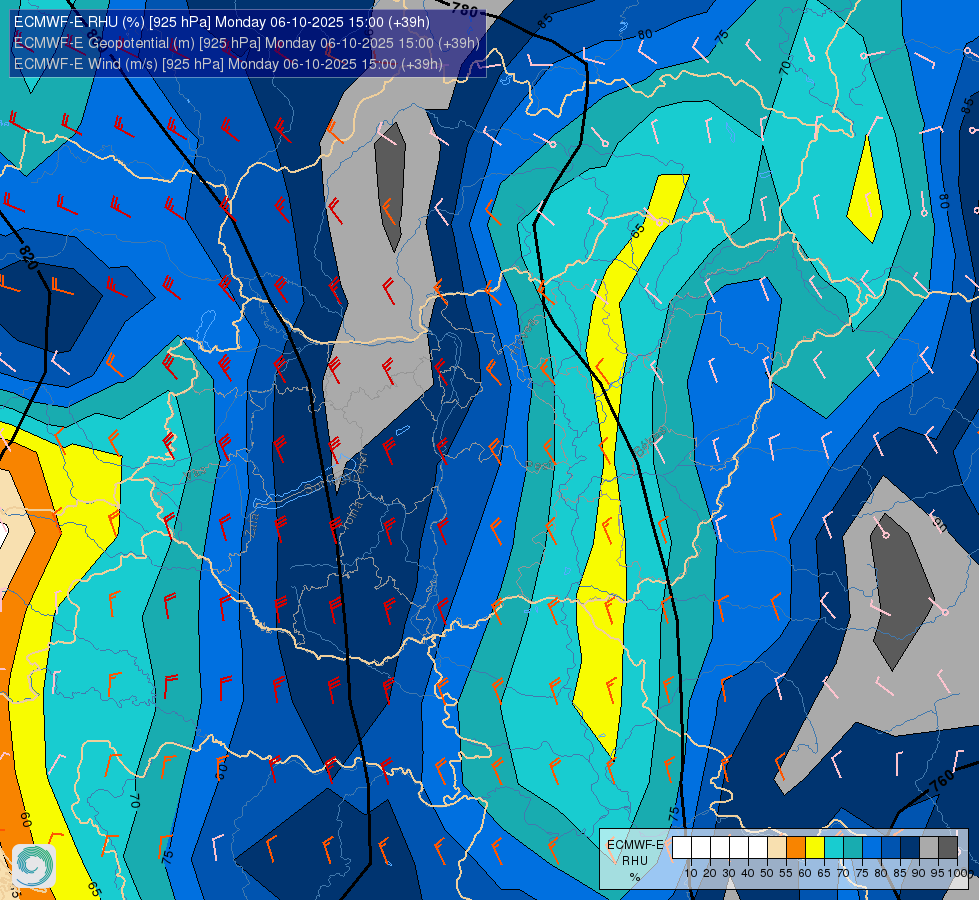
Task: Click the ECMWF-E label in the legend
Action: 635,845
